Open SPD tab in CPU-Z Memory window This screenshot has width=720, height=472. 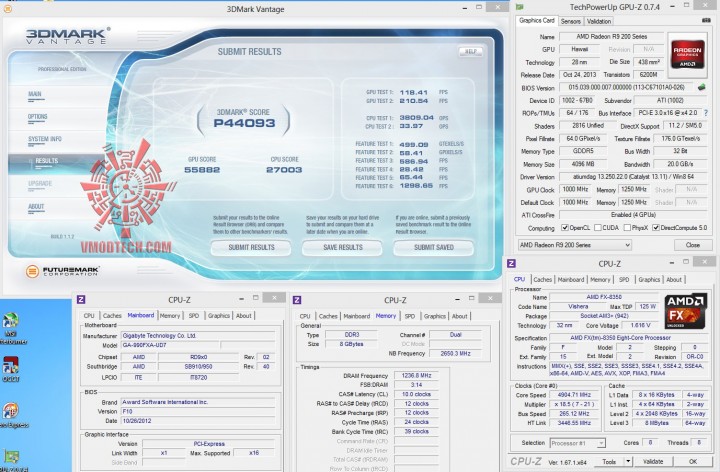click(x=410, y=316)
